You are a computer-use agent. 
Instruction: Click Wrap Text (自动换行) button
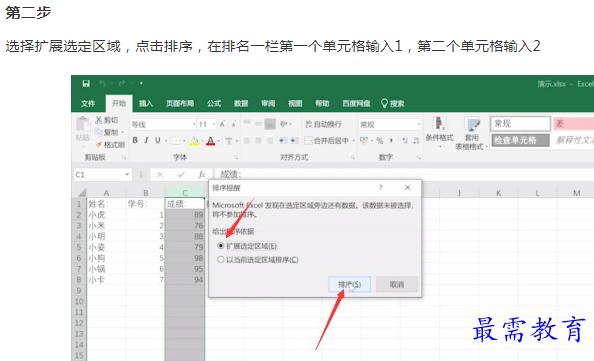click(323, 124)
